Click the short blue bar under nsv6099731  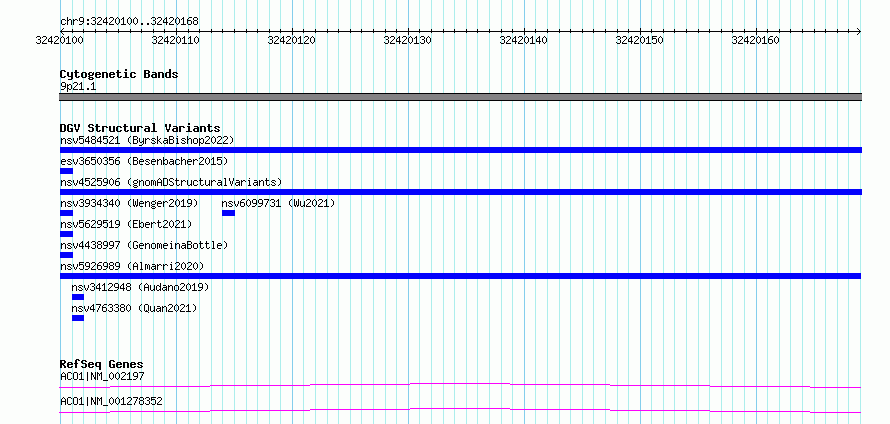pyautogui.click(x=228, y=213)
